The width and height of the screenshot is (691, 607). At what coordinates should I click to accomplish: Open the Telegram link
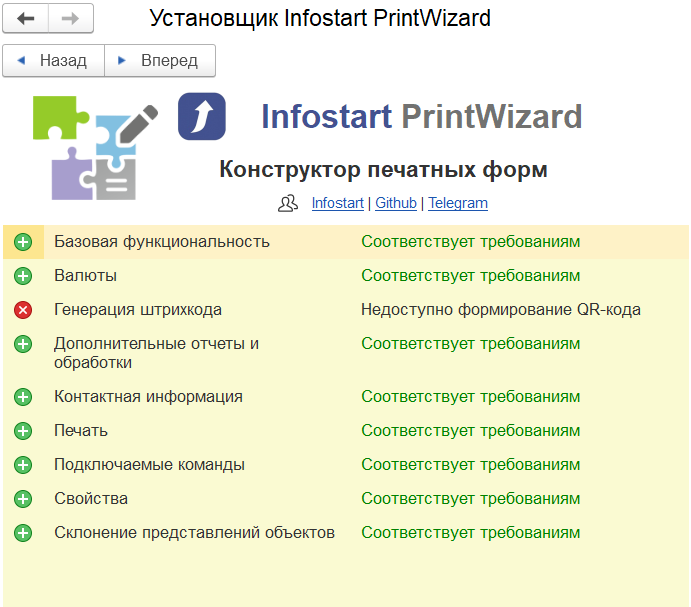[458, 203]
